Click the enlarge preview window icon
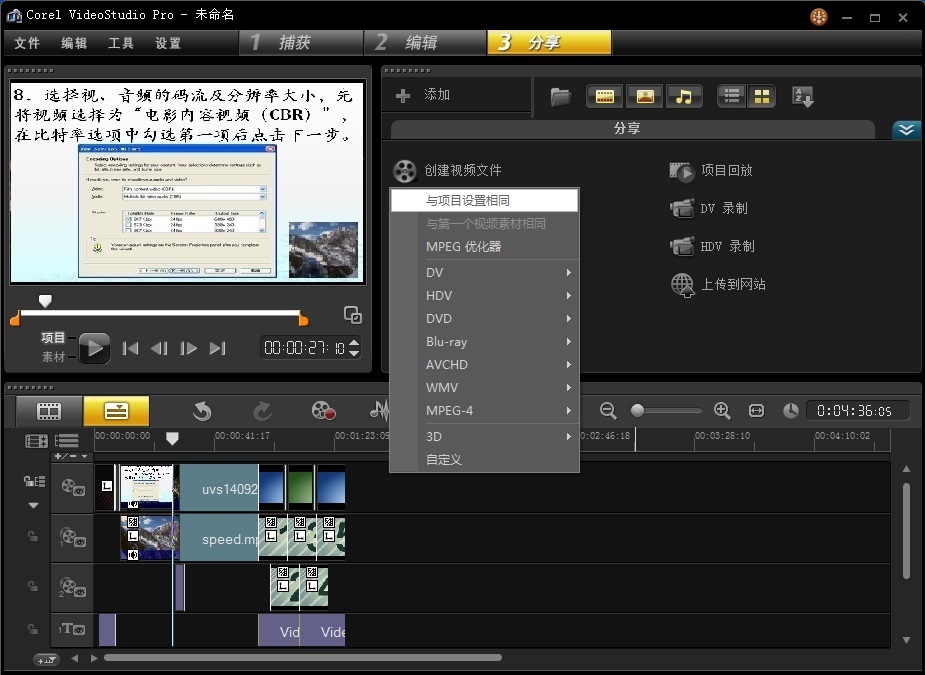This screenshot has width=925, height=675. click(353, 315)
